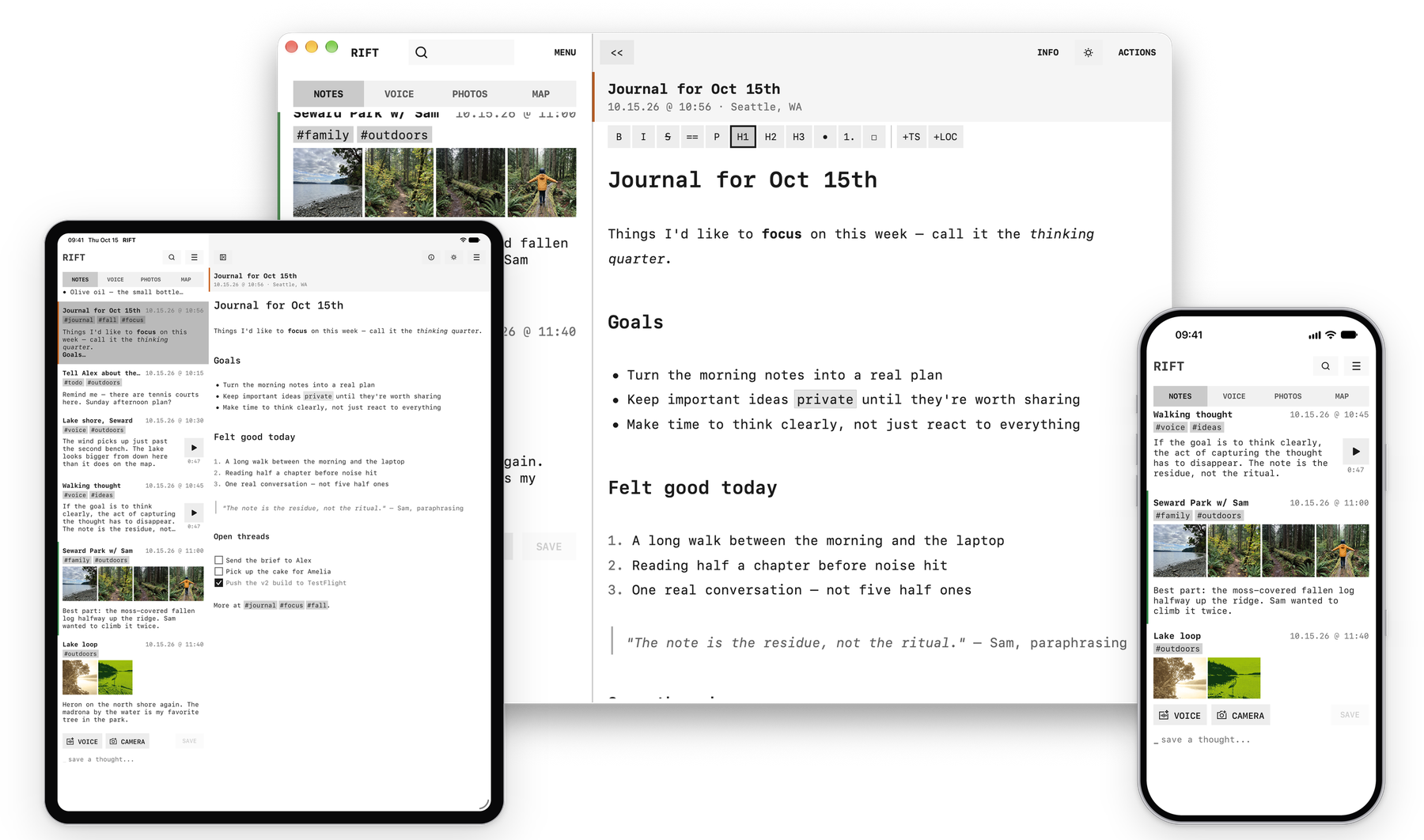Image resolution: width=1424 pixels, height=840 pixels.
Task: Tap the search icon on the tablet
Action: point(172,257)
